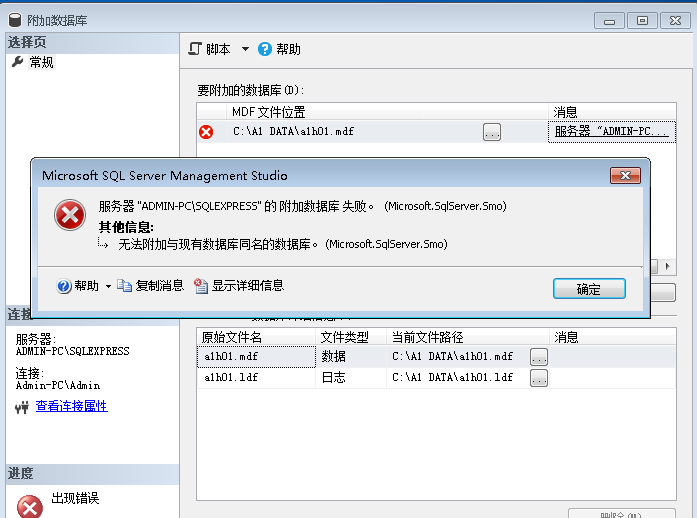Click the red error icon in dialog

tap(70, 215)
